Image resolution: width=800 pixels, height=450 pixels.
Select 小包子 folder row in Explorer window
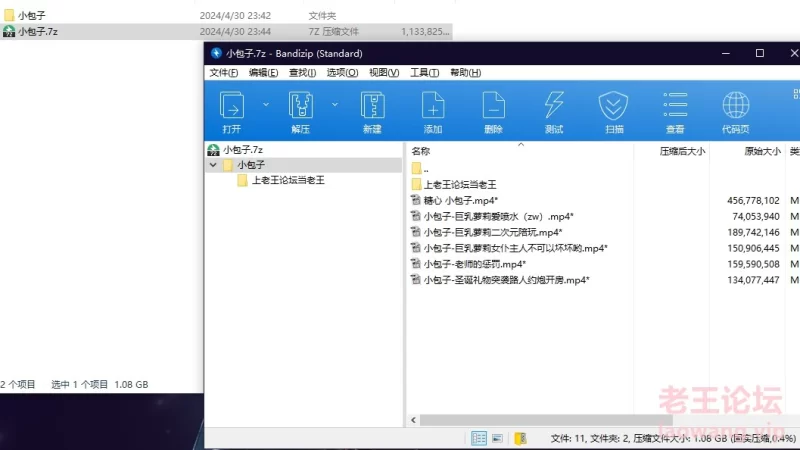(226, 15)
